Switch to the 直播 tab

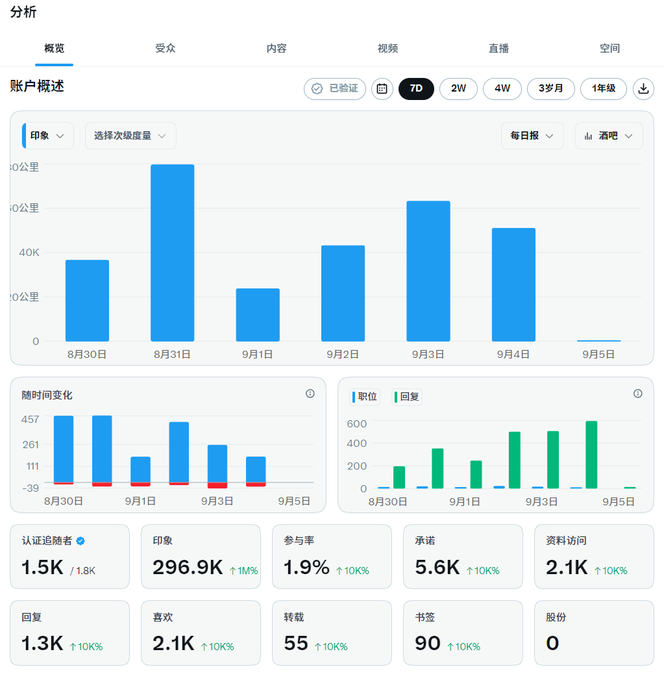(x=499, y=49)
